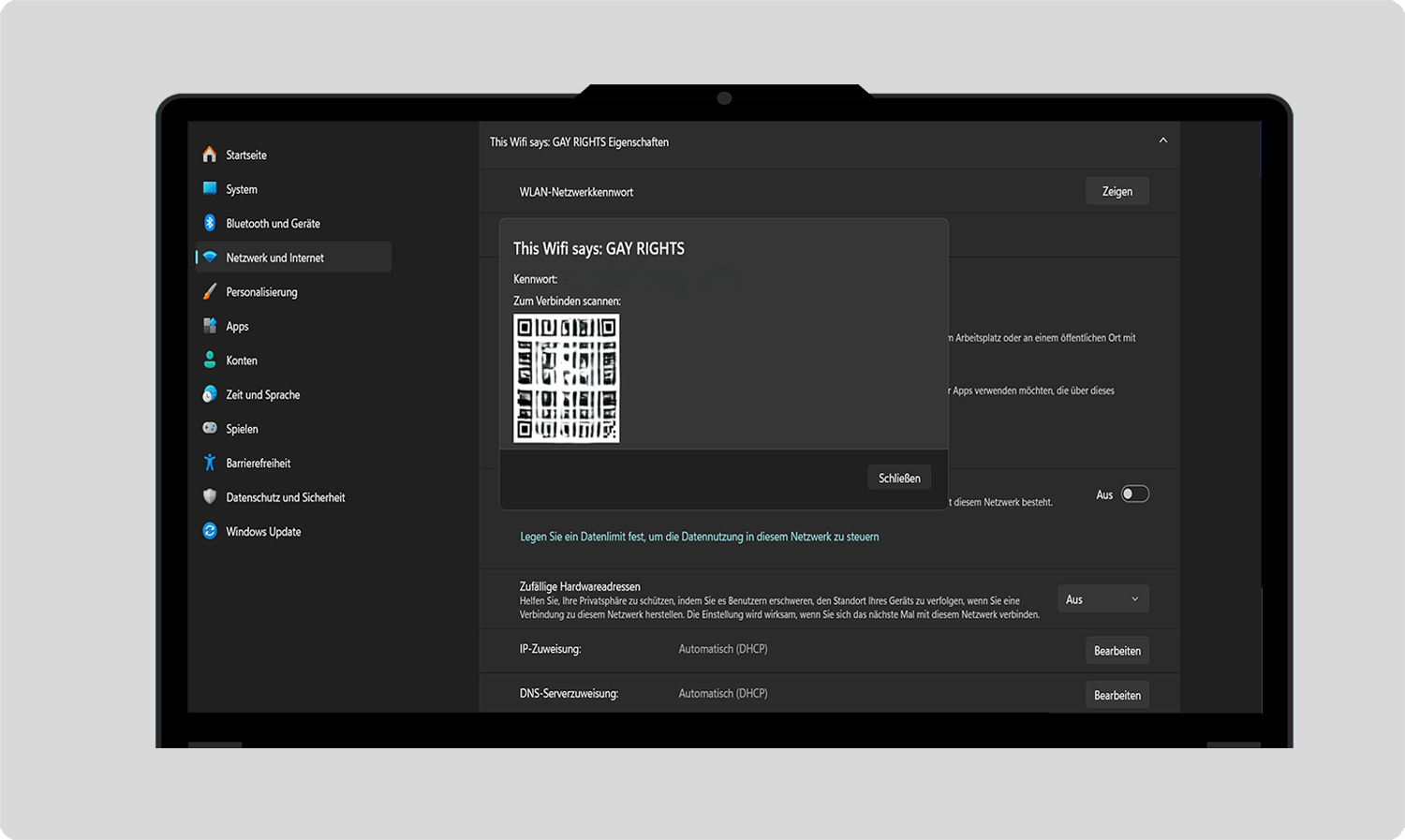Viewport: 1405px width, 840px height.
Task: Click the Windows Update refresh icon
Action: (x=210, y=531)
